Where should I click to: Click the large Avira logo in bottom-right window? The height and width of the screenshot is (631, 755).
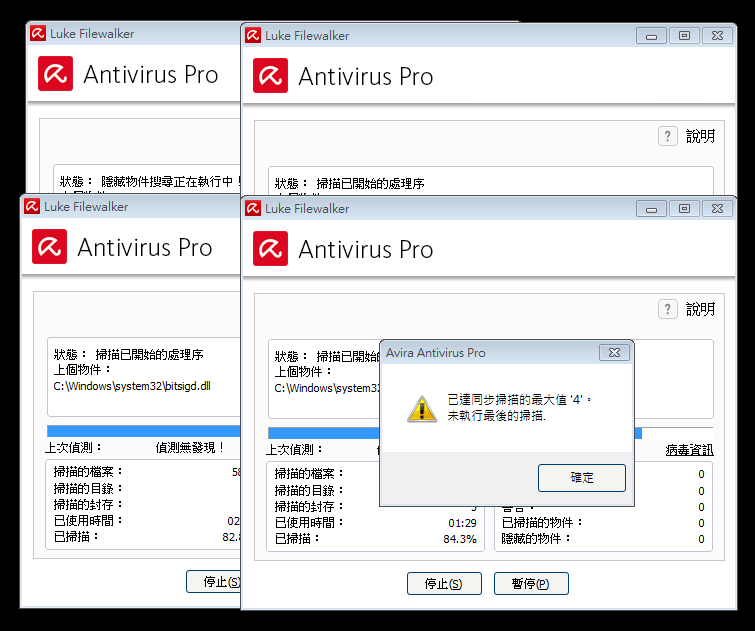pyautogui.click(x=270, y=249)
